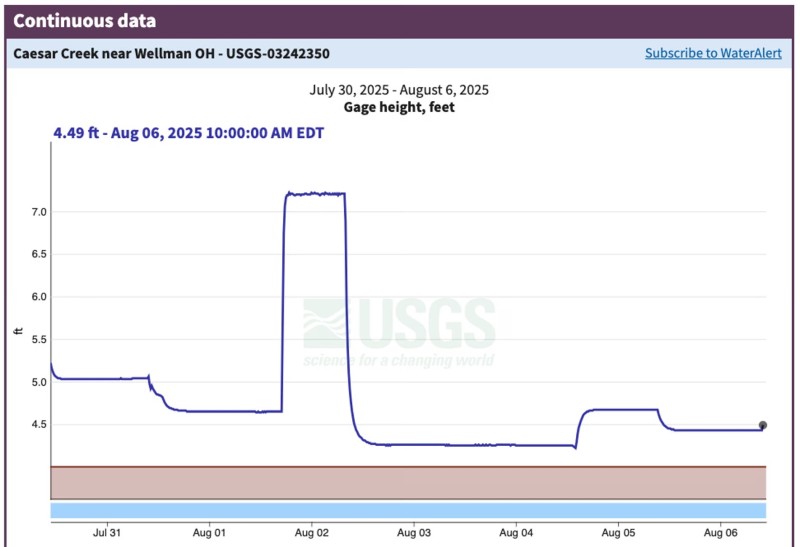
Task: Click the latest data point marker dot
Action: [763, 425]
